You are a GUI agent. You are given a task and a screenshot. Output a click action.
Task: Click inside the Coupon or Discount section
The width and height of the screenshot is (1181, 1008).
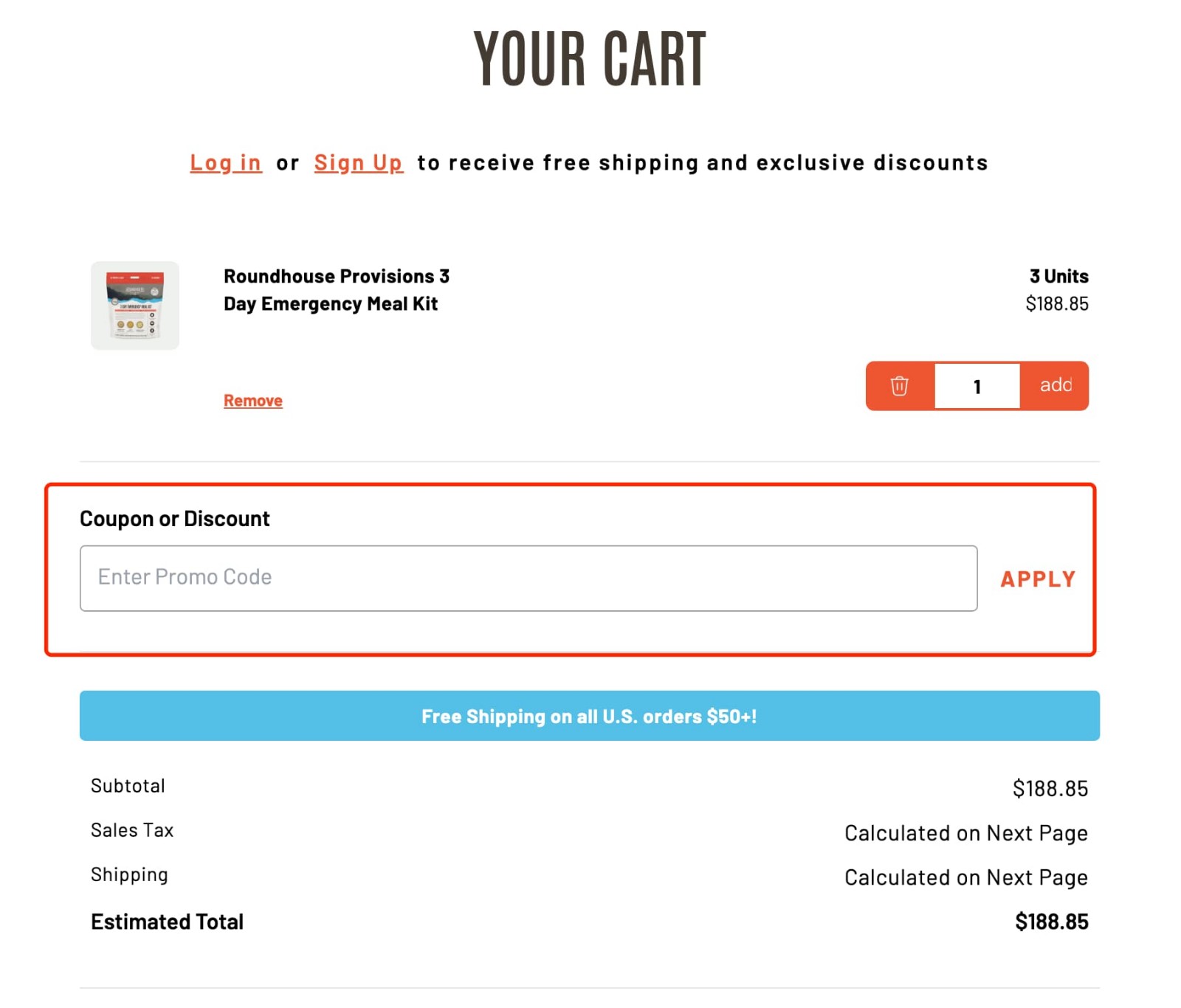174,518
